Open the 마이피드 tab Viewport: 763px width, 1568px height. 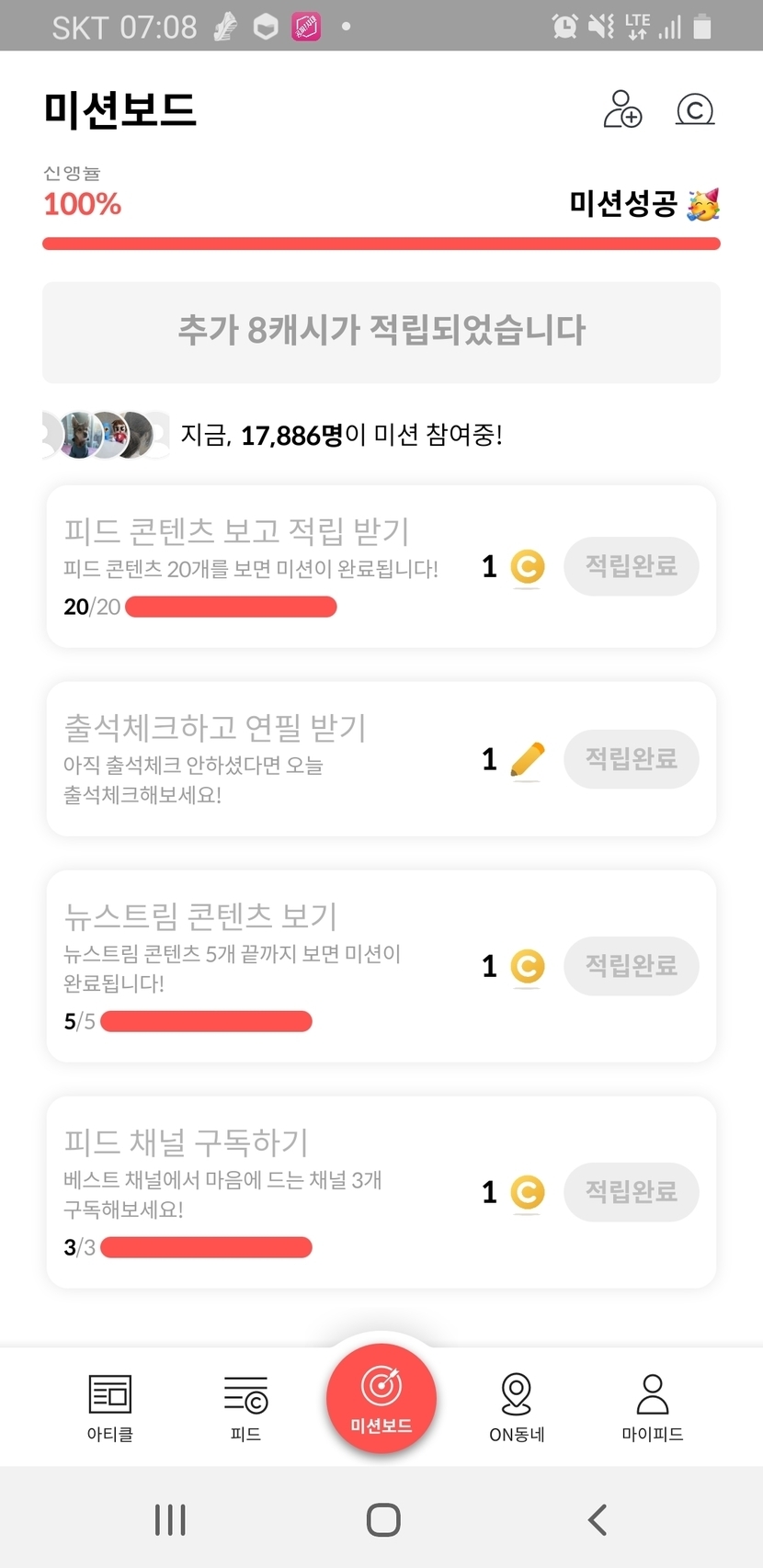click(653, 1406)
